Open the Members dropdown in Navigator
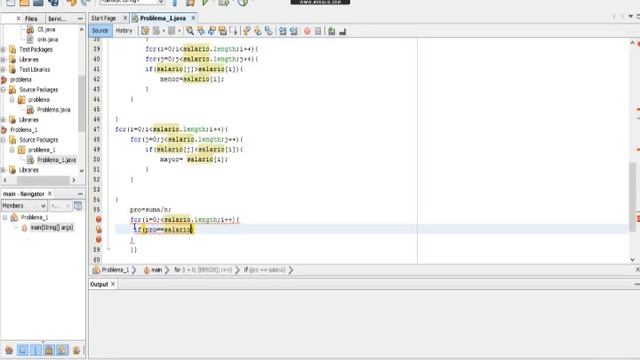The image size is (640, 360). [x=24, y=206]
